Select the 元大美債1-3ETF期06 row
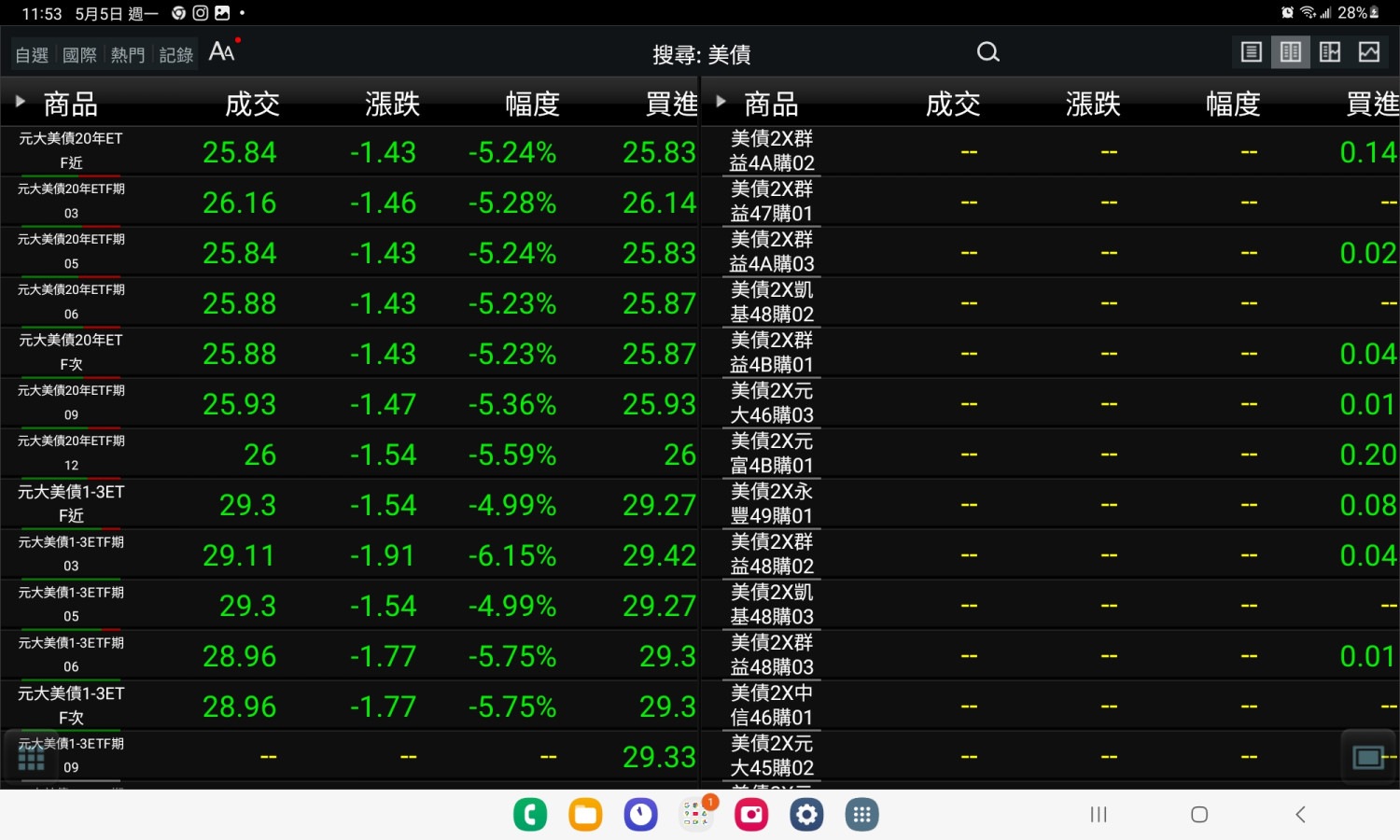 350,655
